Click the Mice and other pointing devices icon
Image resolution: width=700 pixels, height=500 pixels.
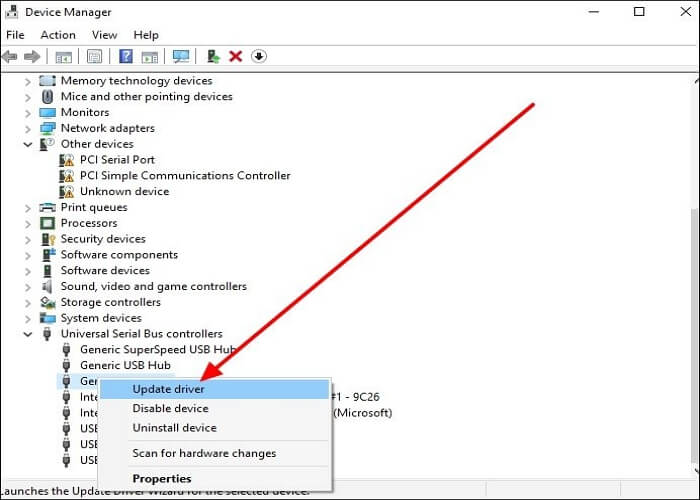(x=47, y=96)
